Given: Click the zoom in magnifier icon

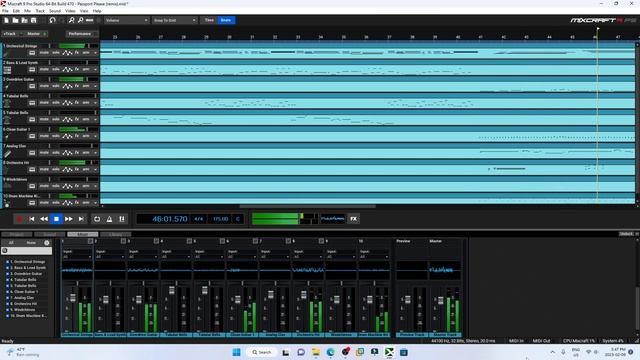Looking at the screenshot, I should (x=71, y=20).
